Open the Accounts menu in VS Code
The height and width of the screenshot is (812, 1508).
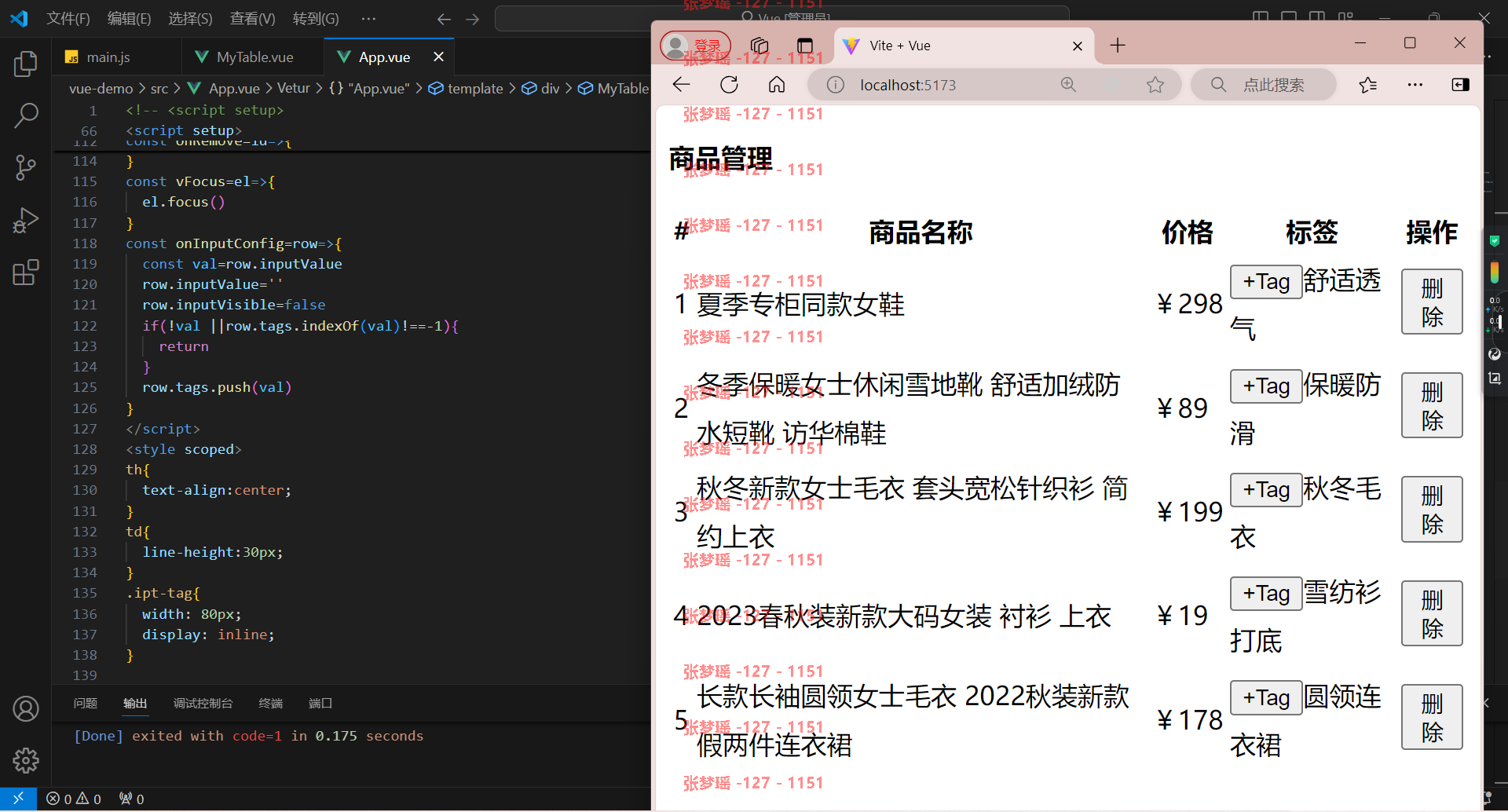(26, 708)
